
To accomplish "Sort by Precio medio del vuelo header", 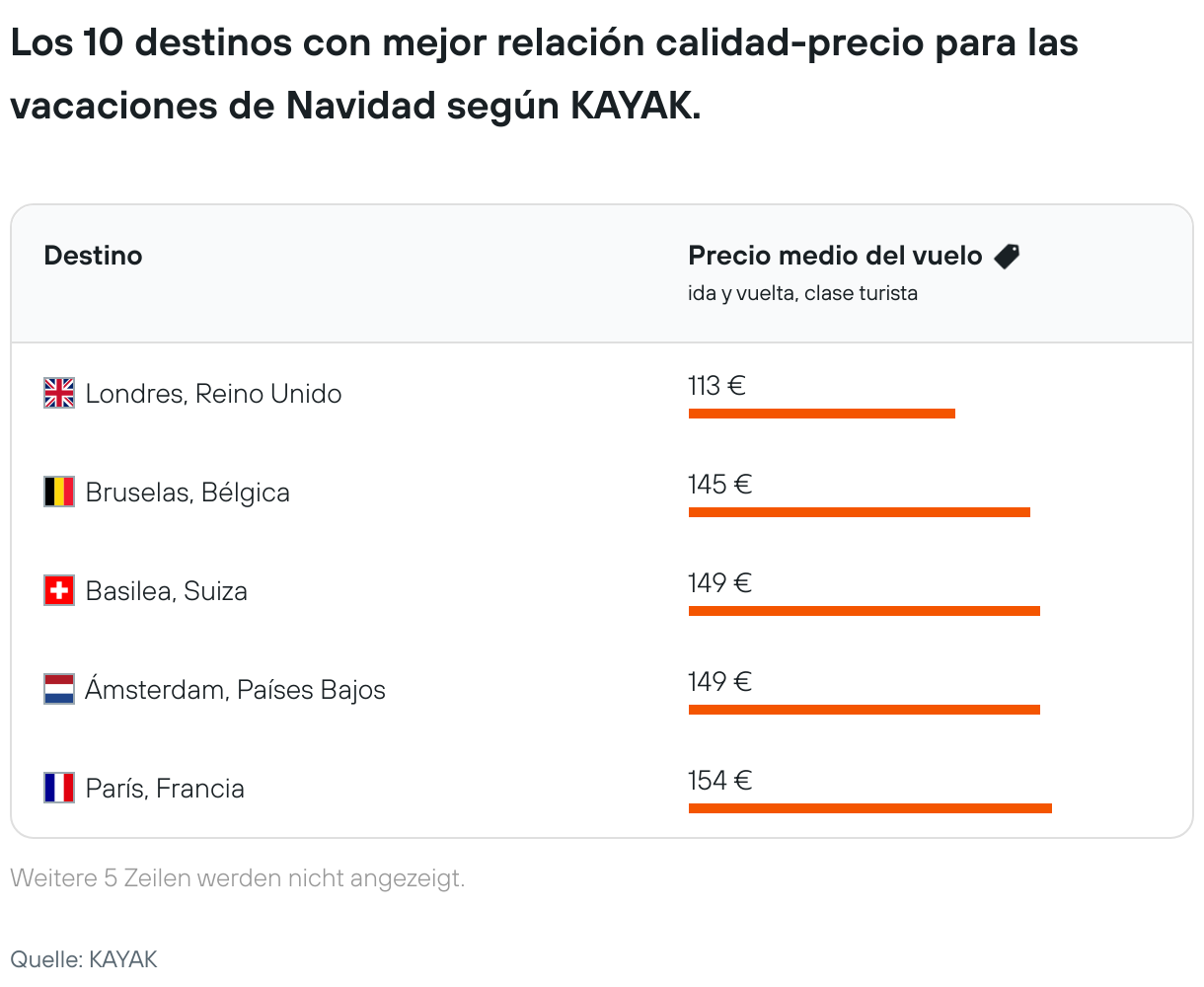I will [x=835, y=257].
